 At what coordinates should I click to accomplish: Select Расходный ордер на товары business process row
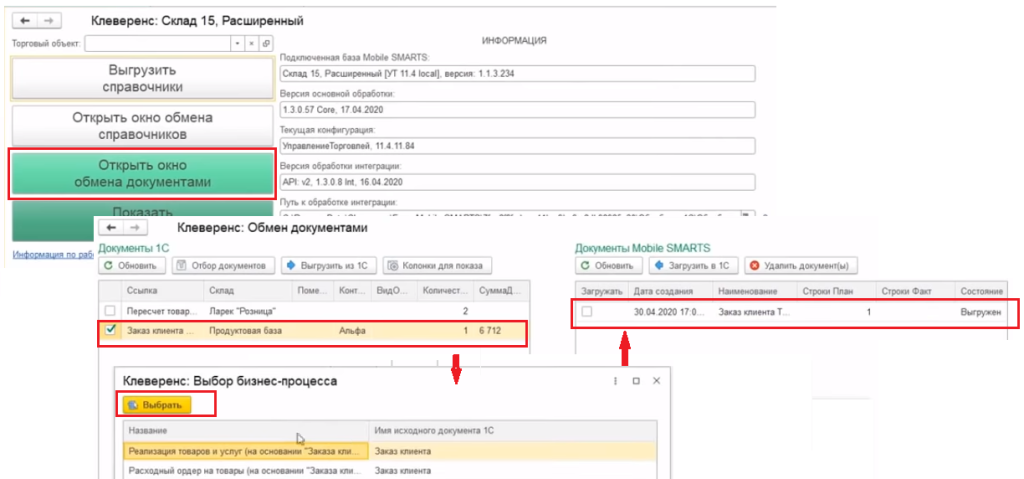390,471
